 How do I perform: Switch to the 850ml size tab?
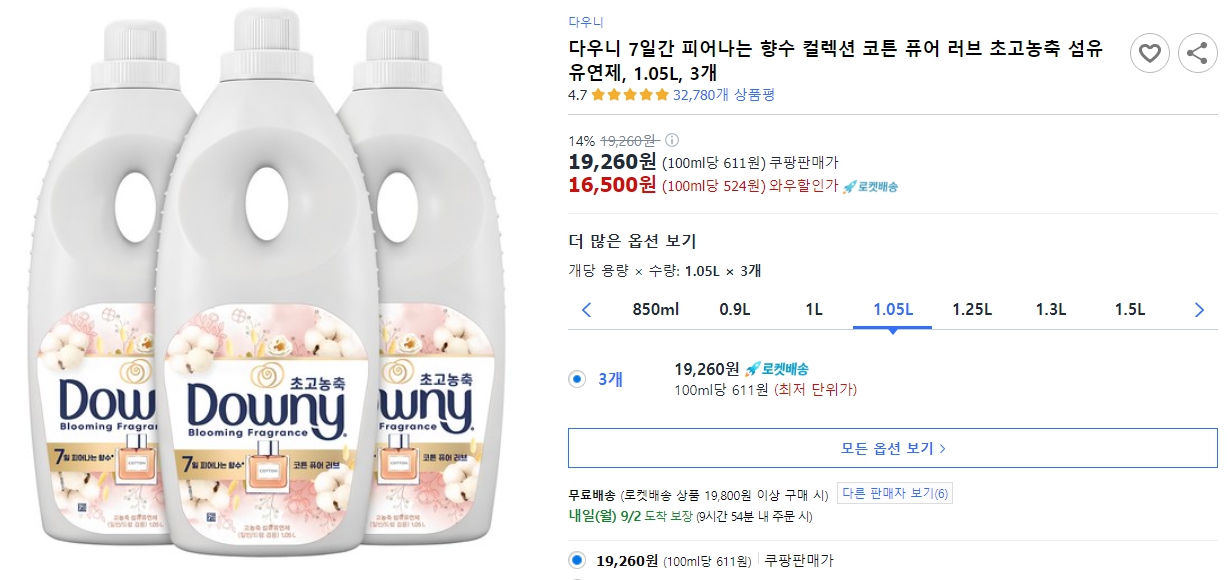[x=661, y=310]
